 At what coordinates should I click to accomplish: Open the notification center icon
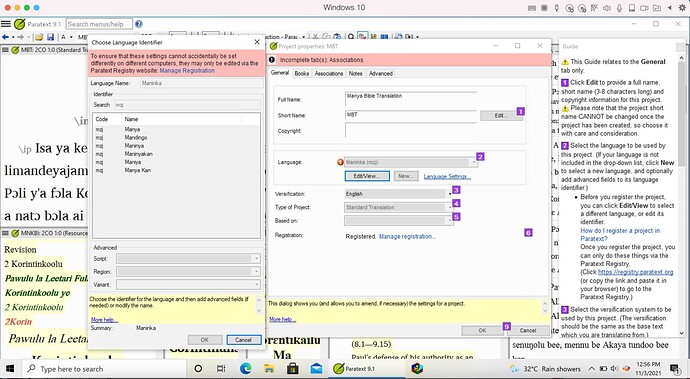pos(674,369)
